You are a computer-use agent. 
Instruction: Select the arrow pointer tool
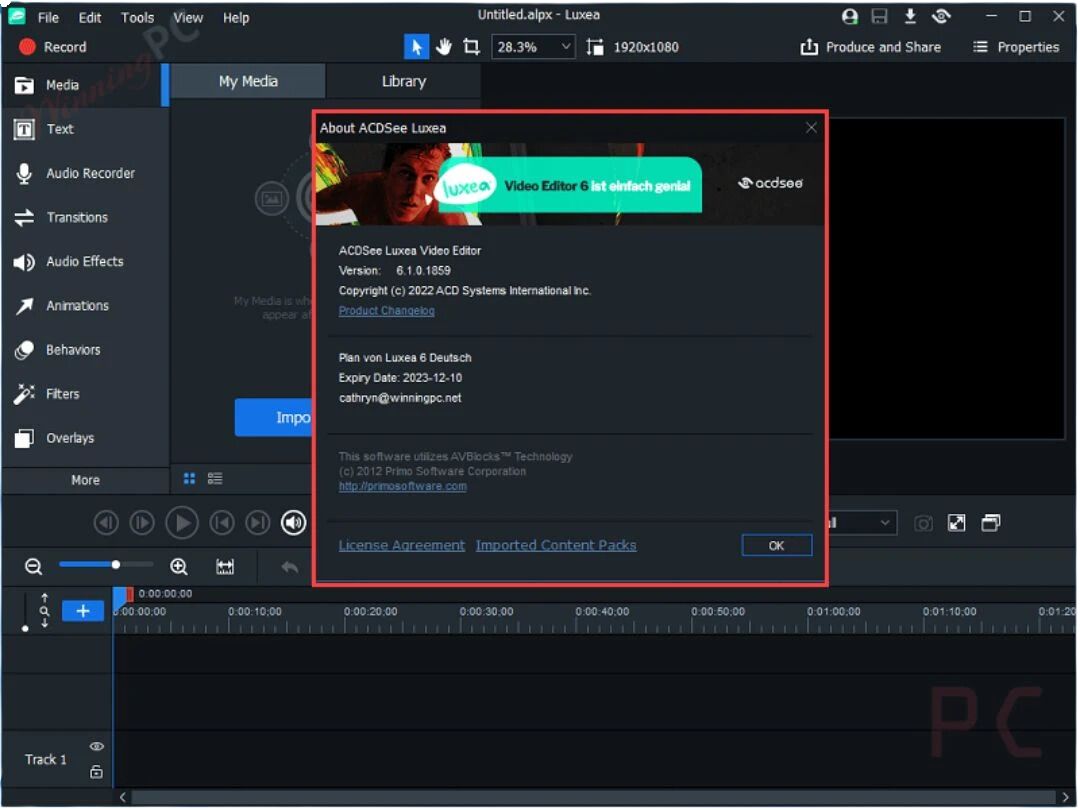[416, 47]
